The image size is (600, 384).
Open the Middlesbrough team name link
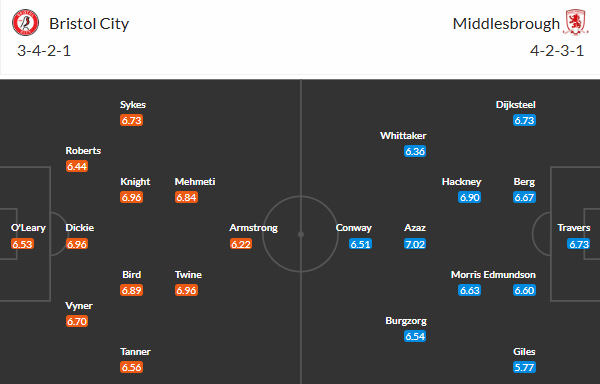[x=506, y=24]
